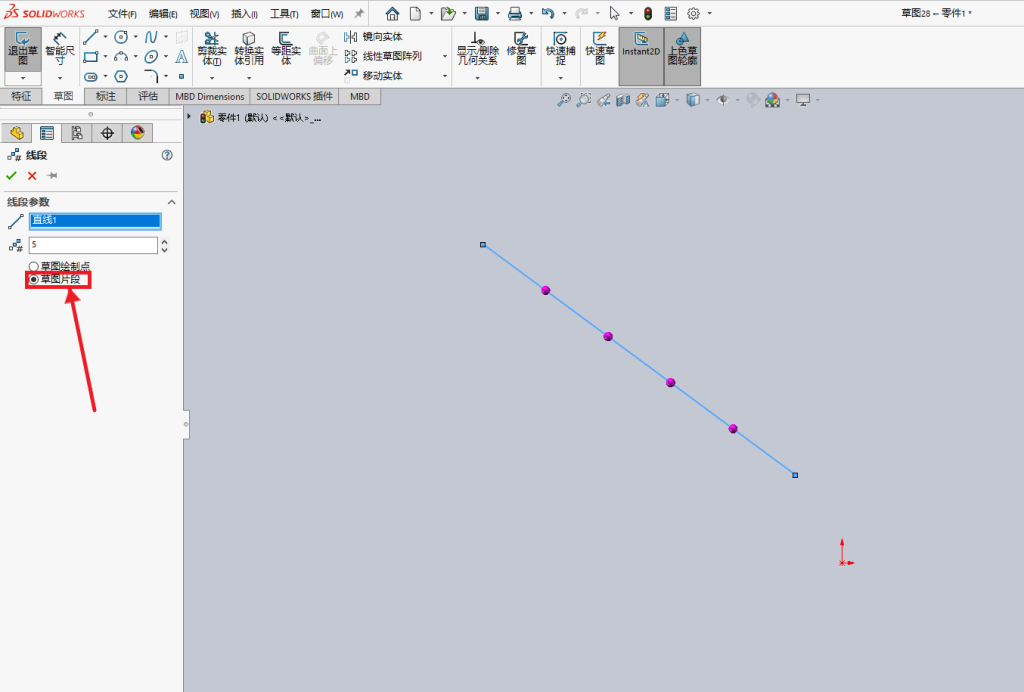Toggle the pin icon in the 线段 panel
1024x692 pixels.
pos(52,175)
